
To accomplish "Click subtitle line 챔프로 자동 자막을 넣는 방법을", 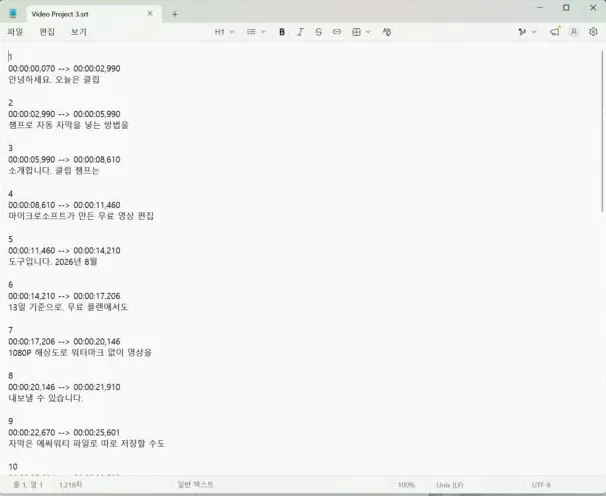I will coord(68,125).
